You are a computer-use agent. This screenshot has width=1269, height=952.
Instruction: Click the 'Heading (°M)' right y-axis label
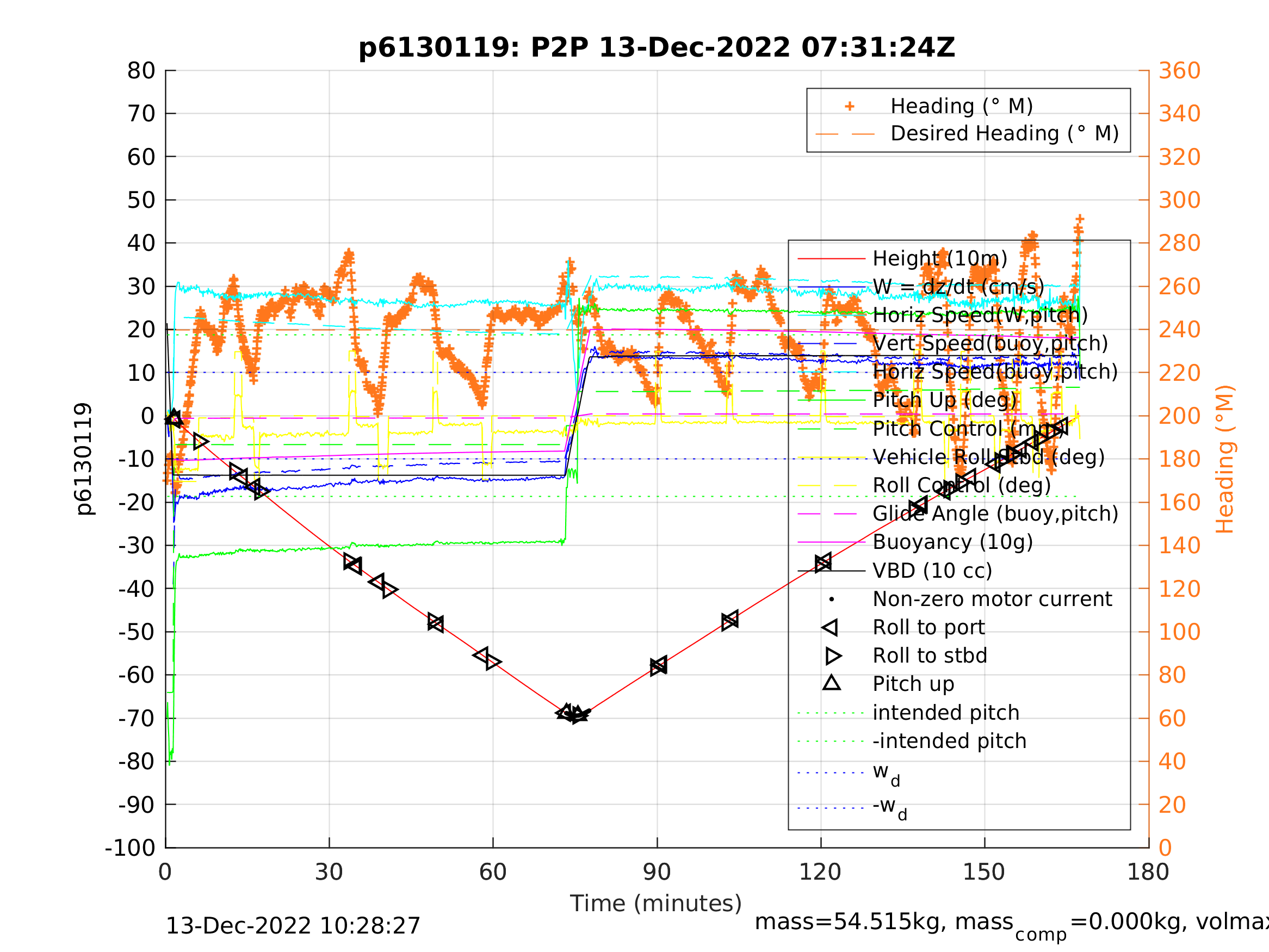pos(1224,459)
